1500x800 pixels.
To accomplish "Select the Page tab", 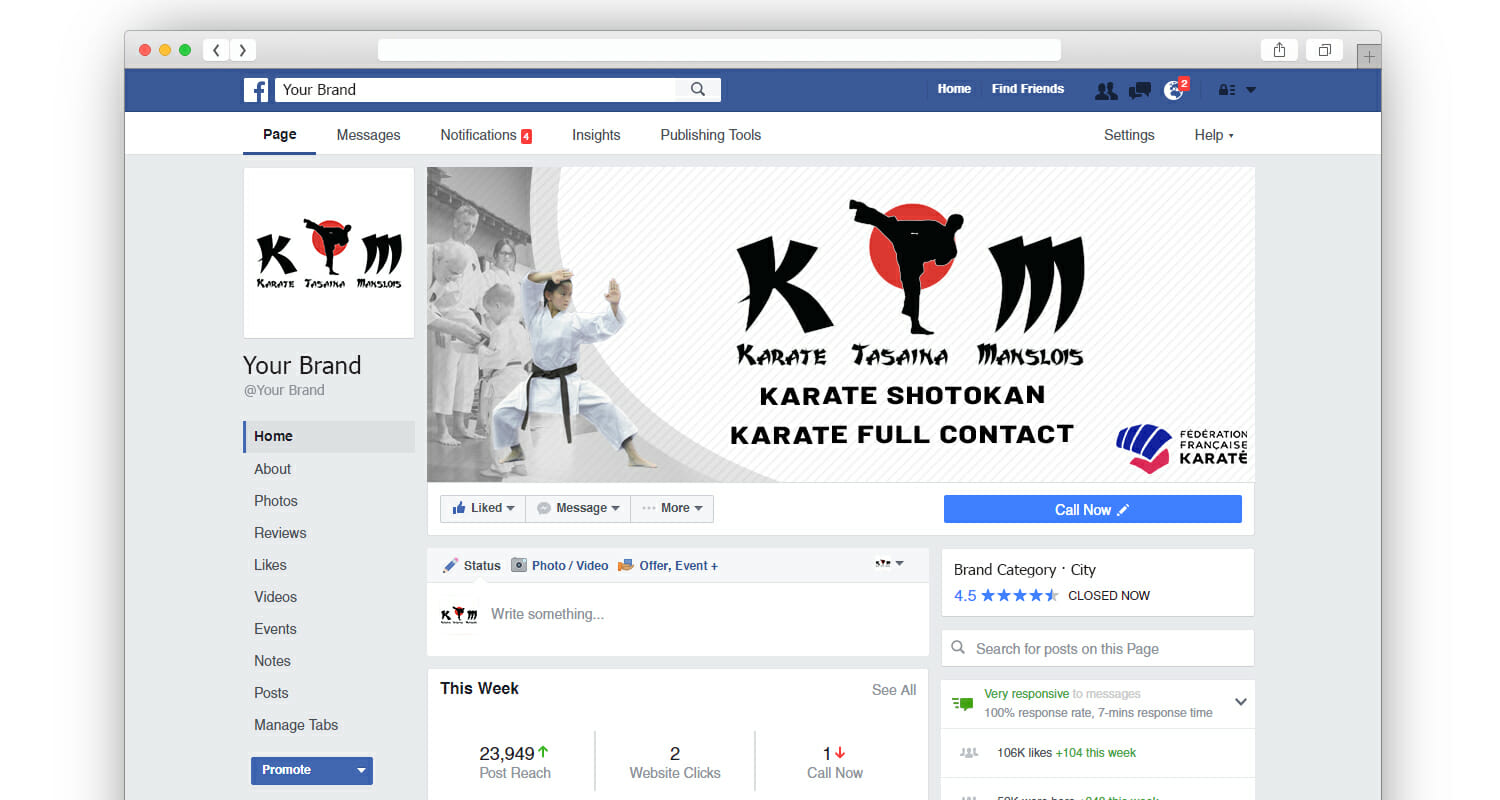I will tap(279, 134).
